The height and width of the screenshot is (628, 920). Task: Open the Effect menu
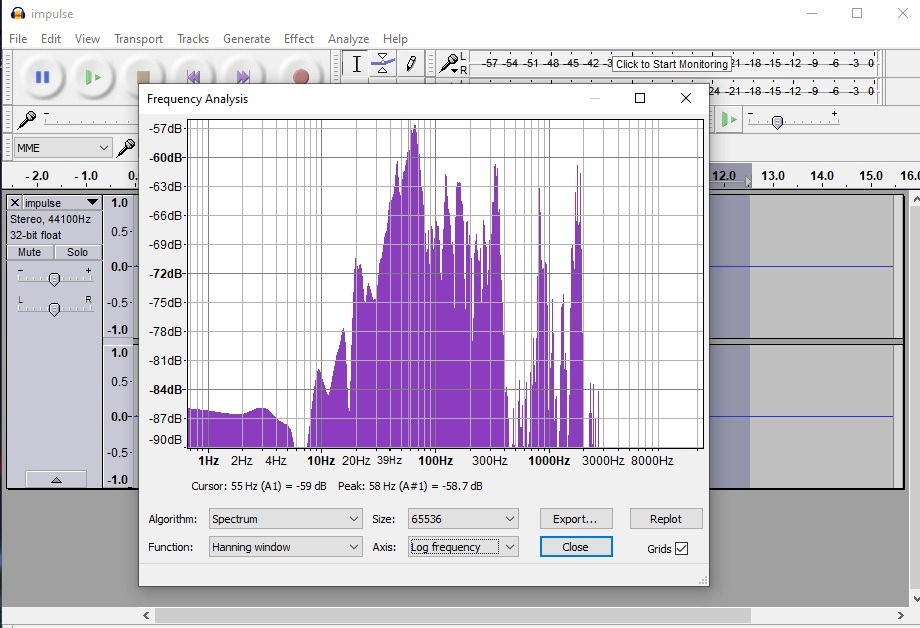point(299,39)
